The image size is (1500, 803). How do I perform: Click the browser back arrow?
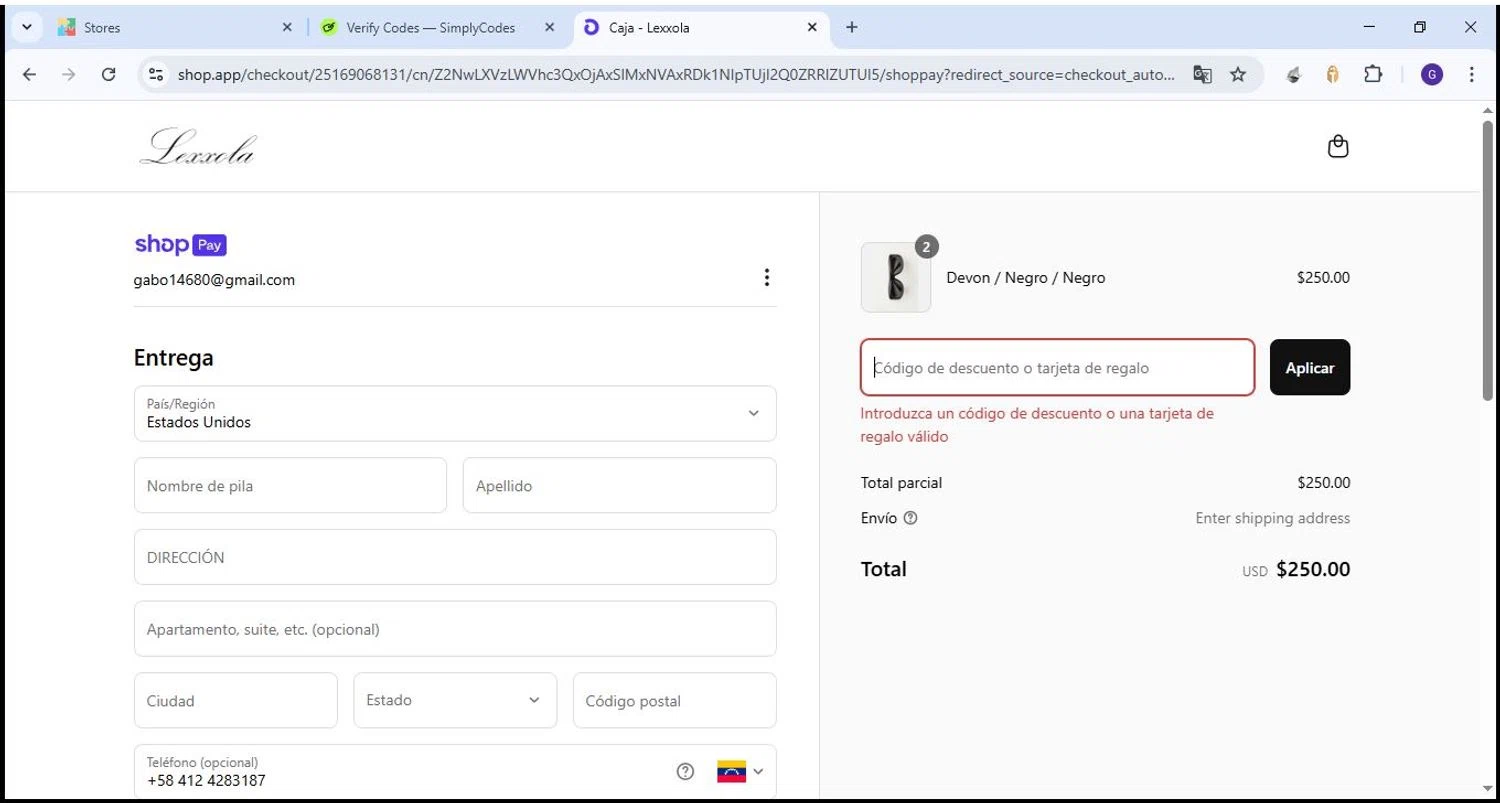29,74
